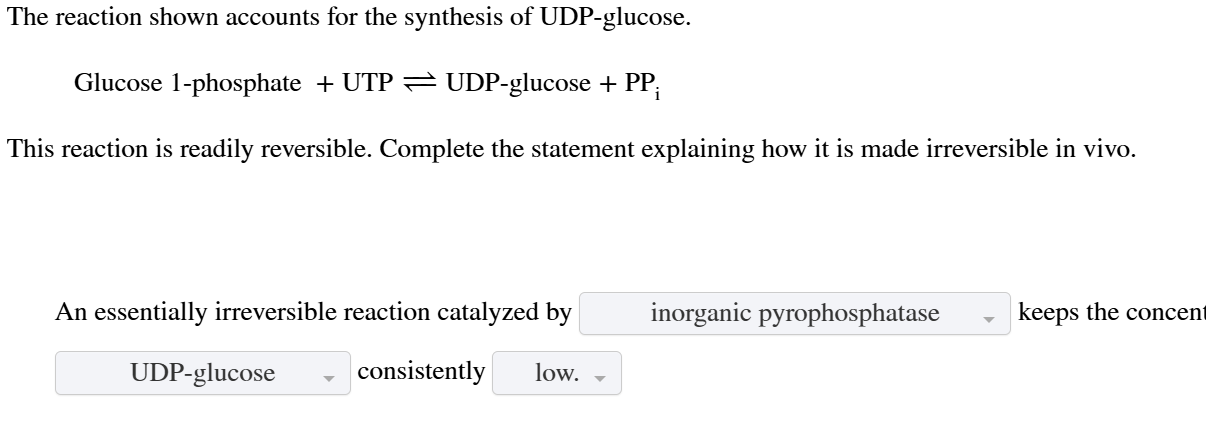
Task: Open the UDP-glucose answer dropdown
Action: [202, 373]
